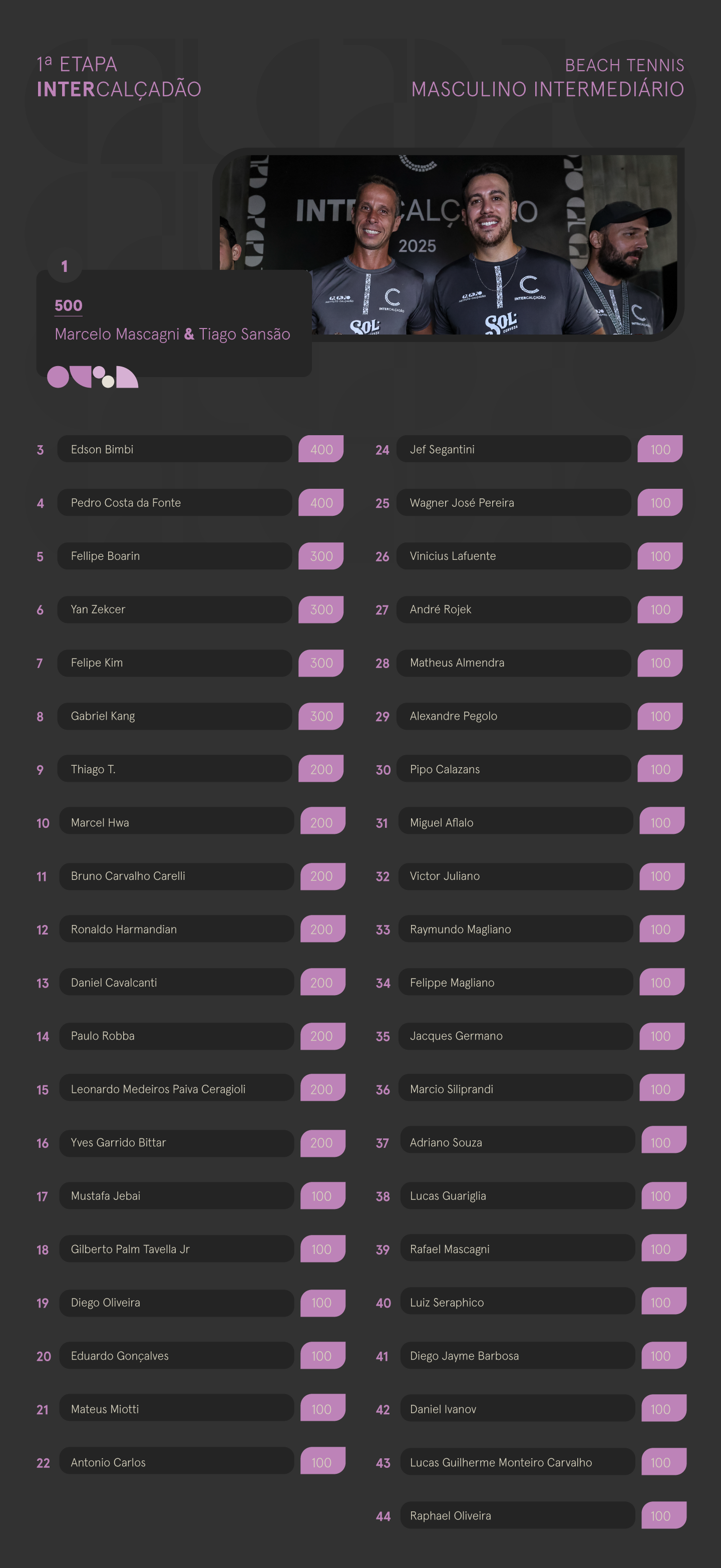Image resolution: width=721 pixels, height=1568 pixels.
Task: Click Edson Bimbi's 400 points badge
Action: tap(320, 449)
